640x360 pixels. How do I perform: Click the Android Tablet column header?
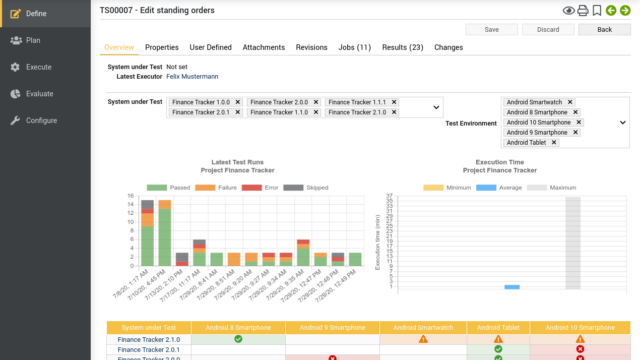point(498,327)
